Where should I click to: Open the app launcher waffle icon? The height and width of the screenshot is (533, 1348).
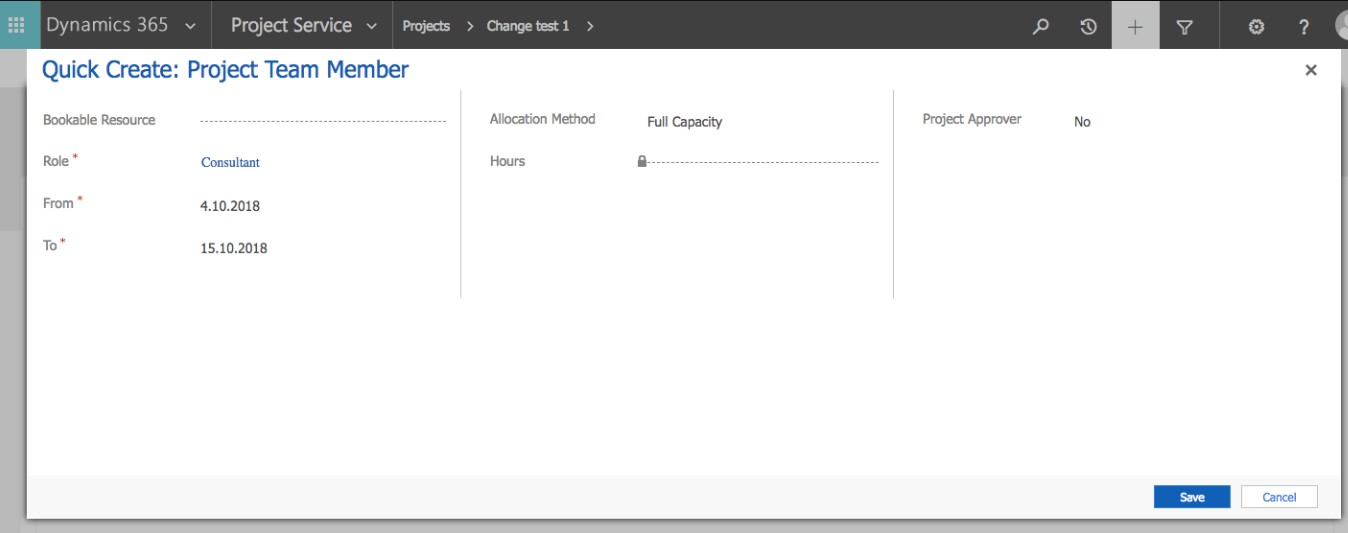coord(17,25)
